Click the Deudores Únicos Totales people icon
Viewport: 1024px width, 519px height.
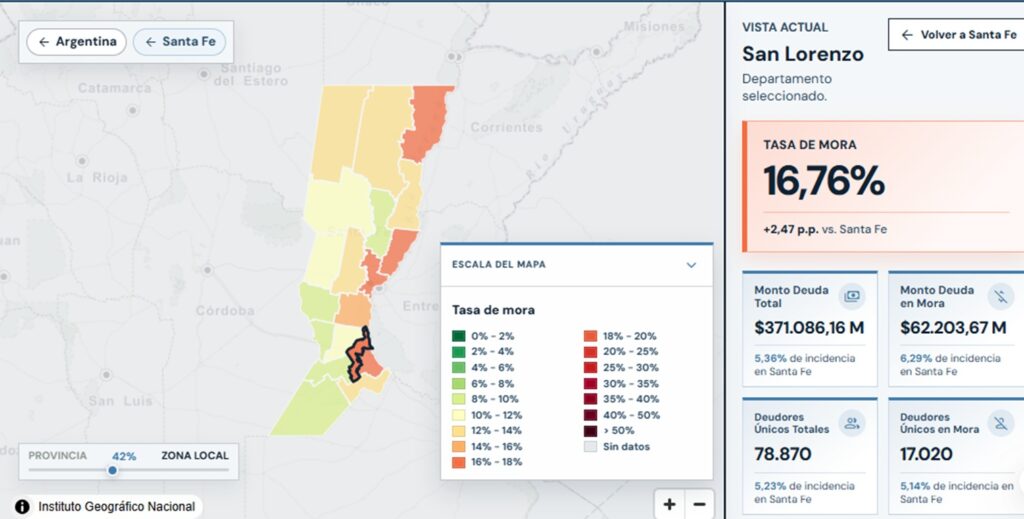852,423
